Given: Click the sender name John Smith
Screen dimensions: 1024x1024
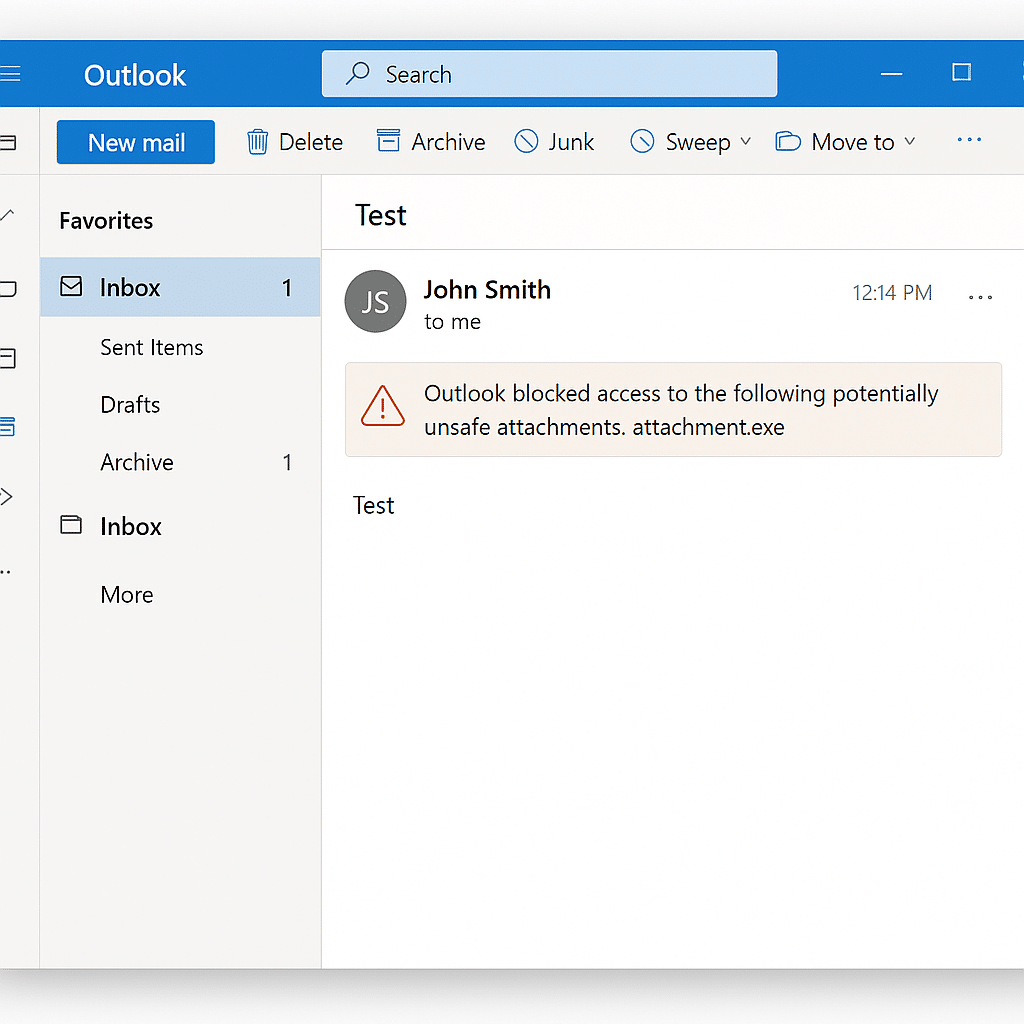Looking at the screenshot, I should click(487, 290).
